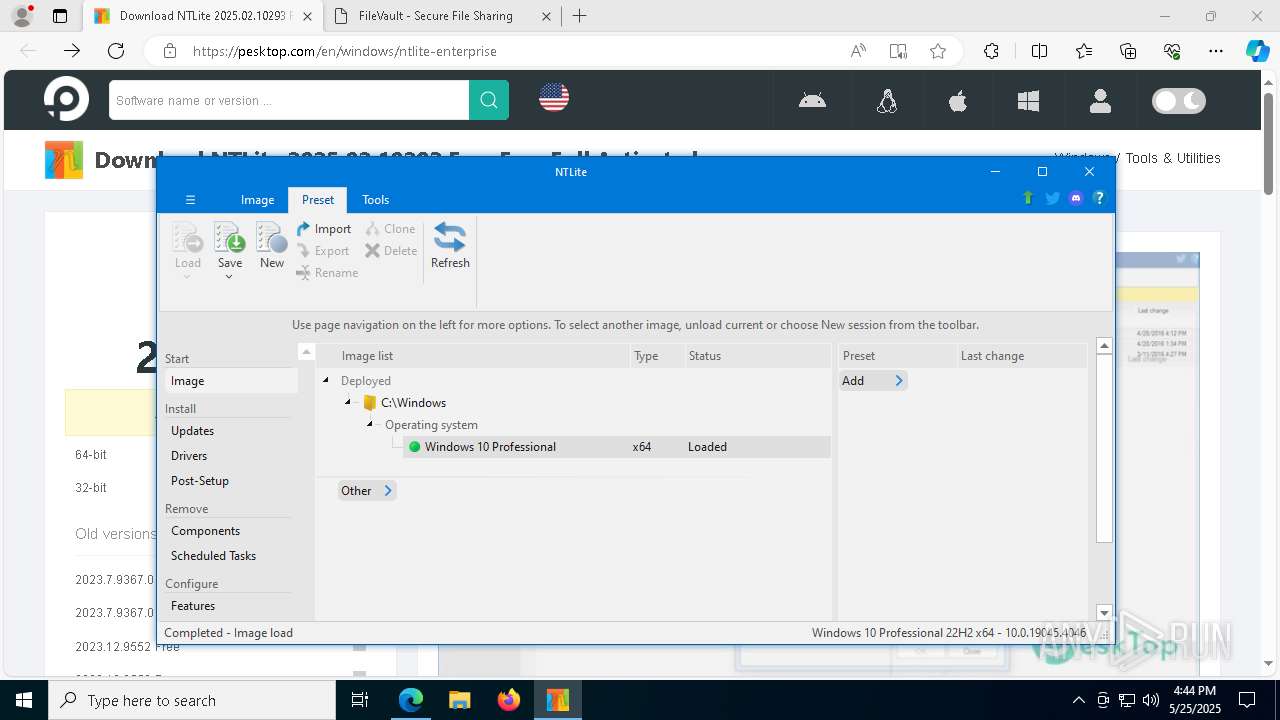Open the browser Extensions icon
Viewport: 1280px width, 720px height.
pos(991,51)
